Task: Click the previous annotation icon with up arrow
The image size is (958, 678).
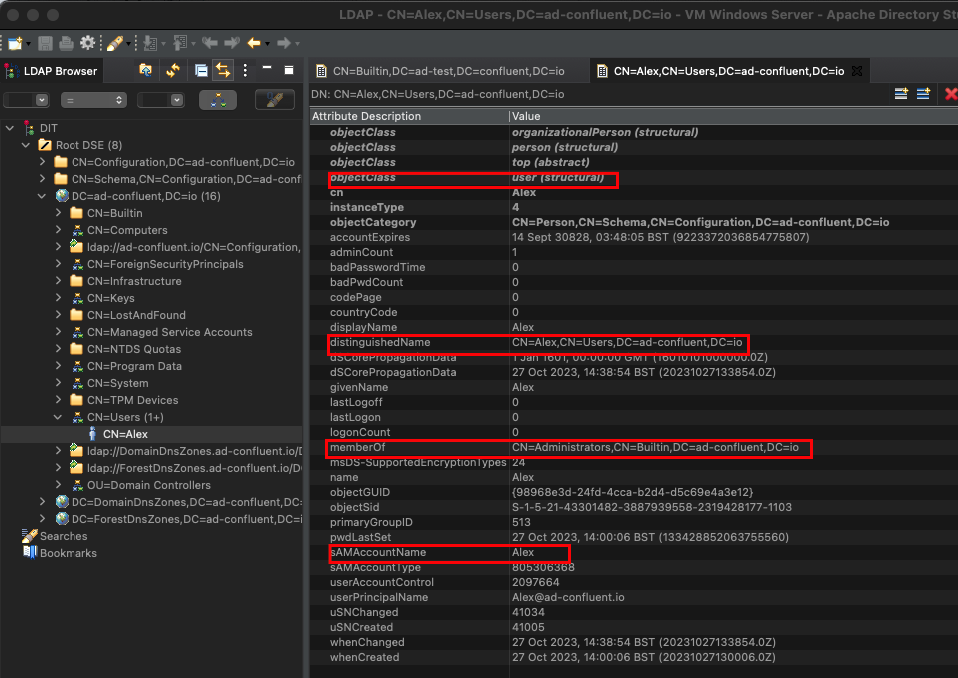Action: 180,43
